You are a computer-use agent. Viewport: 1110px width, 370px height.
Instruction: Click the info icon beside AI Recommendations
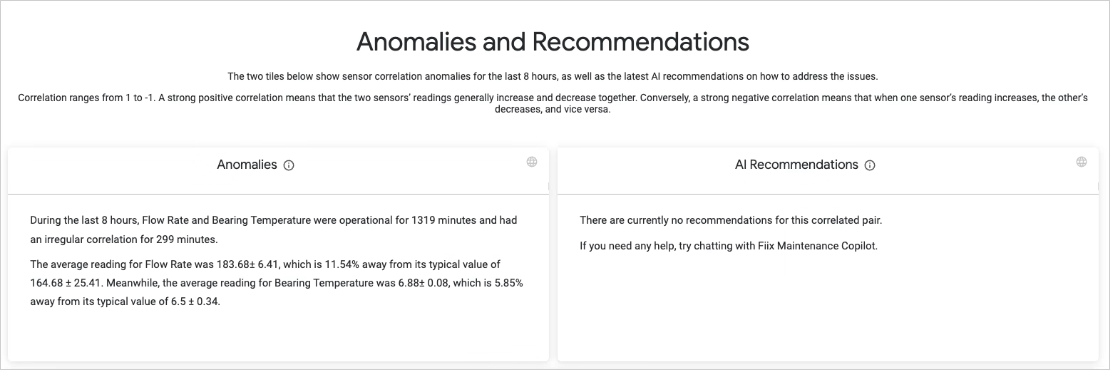tap(870, 166)
